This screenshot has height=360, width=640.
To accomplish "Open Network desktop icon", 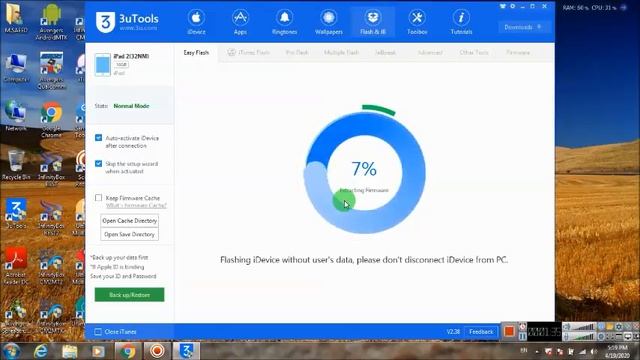I will (x=16, y=116).
